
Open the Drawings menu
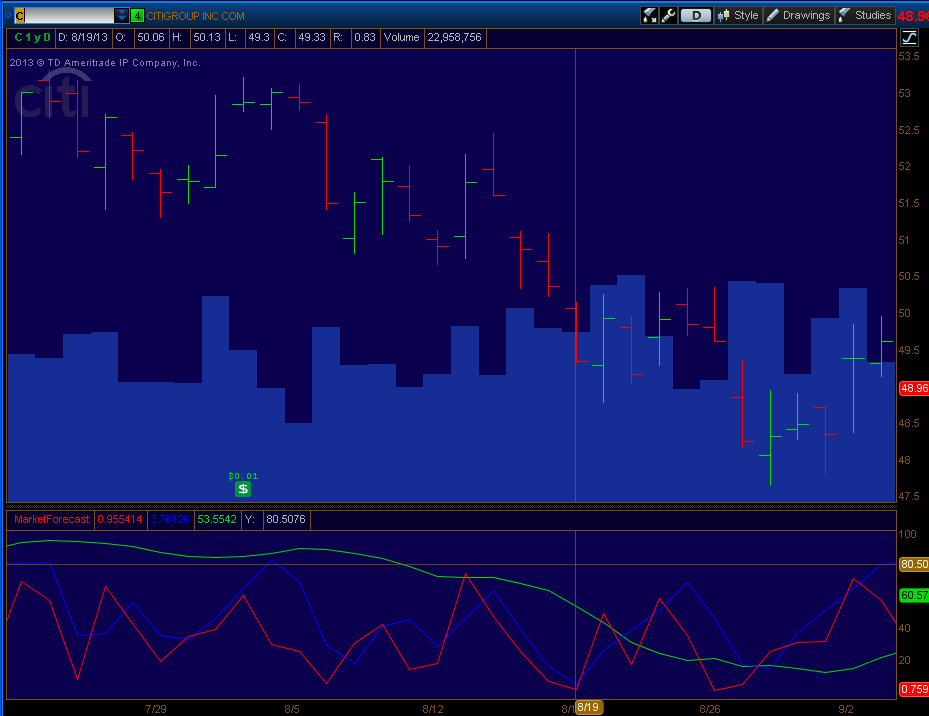click(799, 15)
